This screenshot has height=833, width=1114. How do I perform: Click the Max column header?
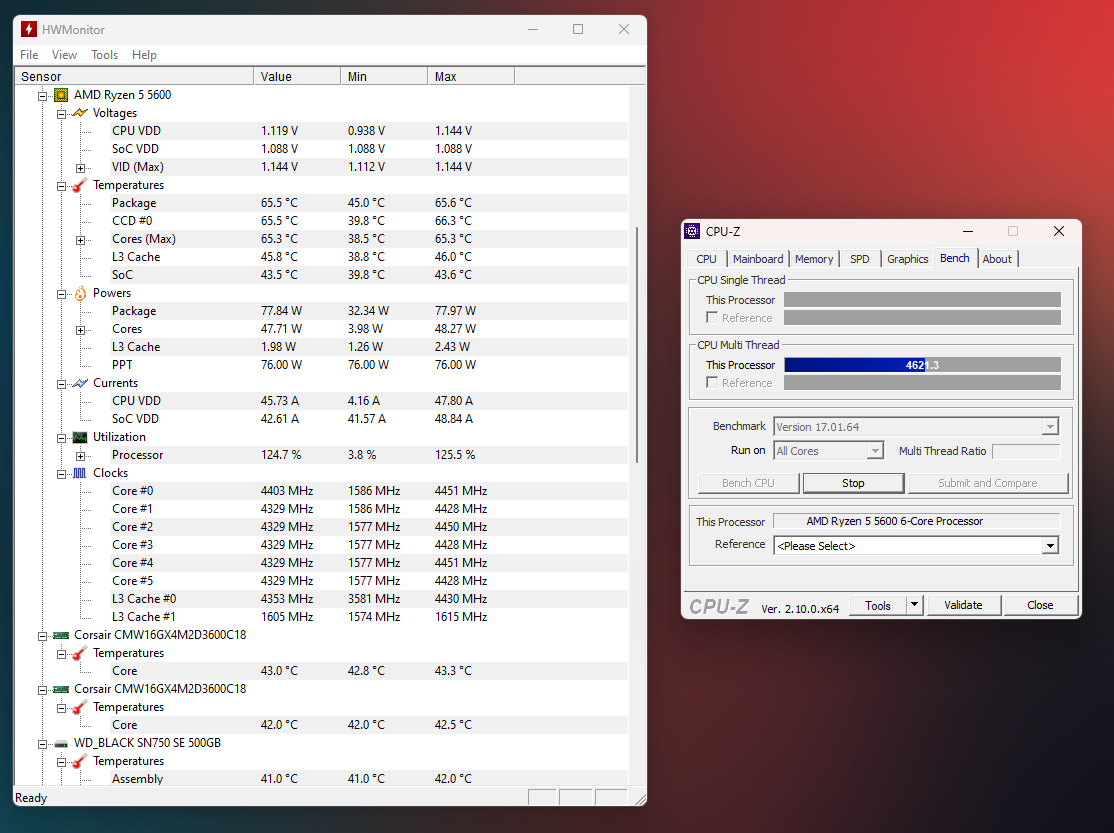(x=471, y=76)
